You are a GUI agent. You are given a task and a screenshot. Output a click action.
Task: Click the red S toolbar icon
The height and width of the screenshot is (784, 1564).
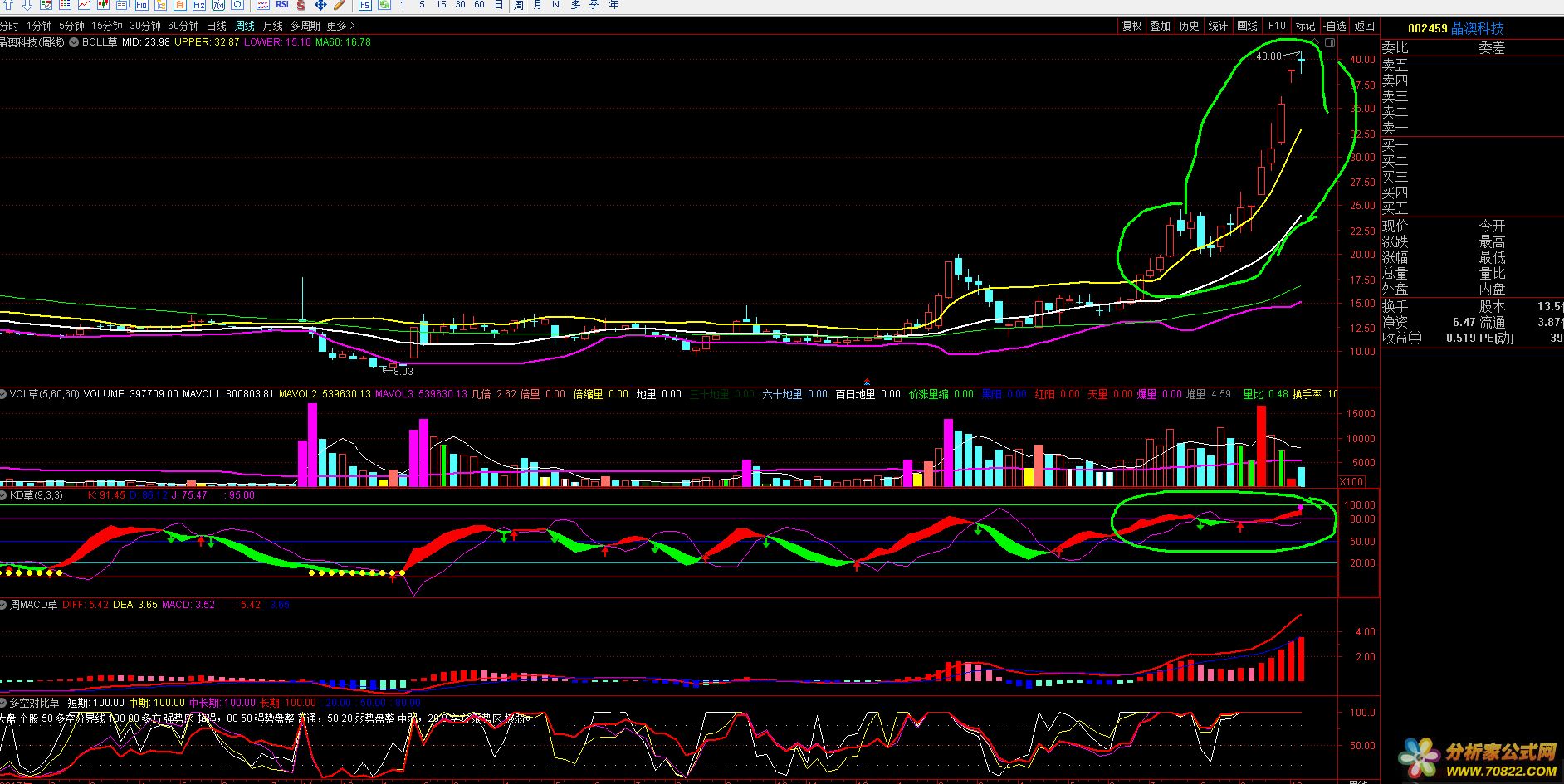pyautogui.click(x=301, y=5)
